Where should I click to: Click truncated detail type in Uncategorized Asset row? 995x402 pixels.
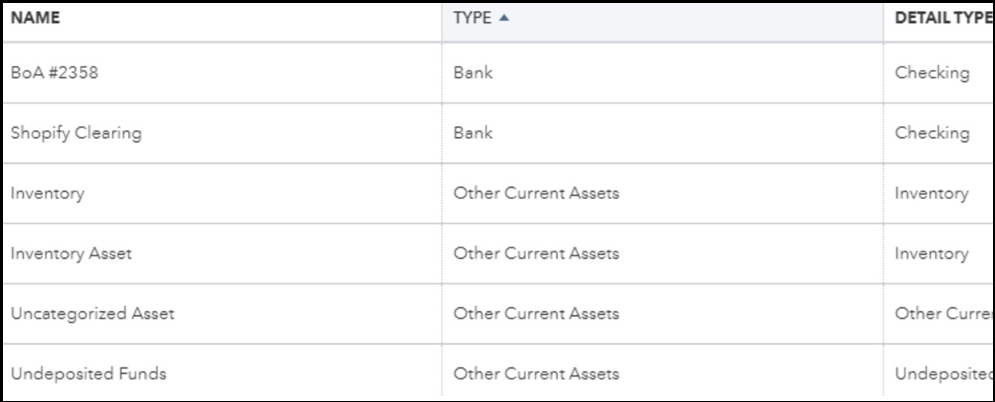[941, 314]
